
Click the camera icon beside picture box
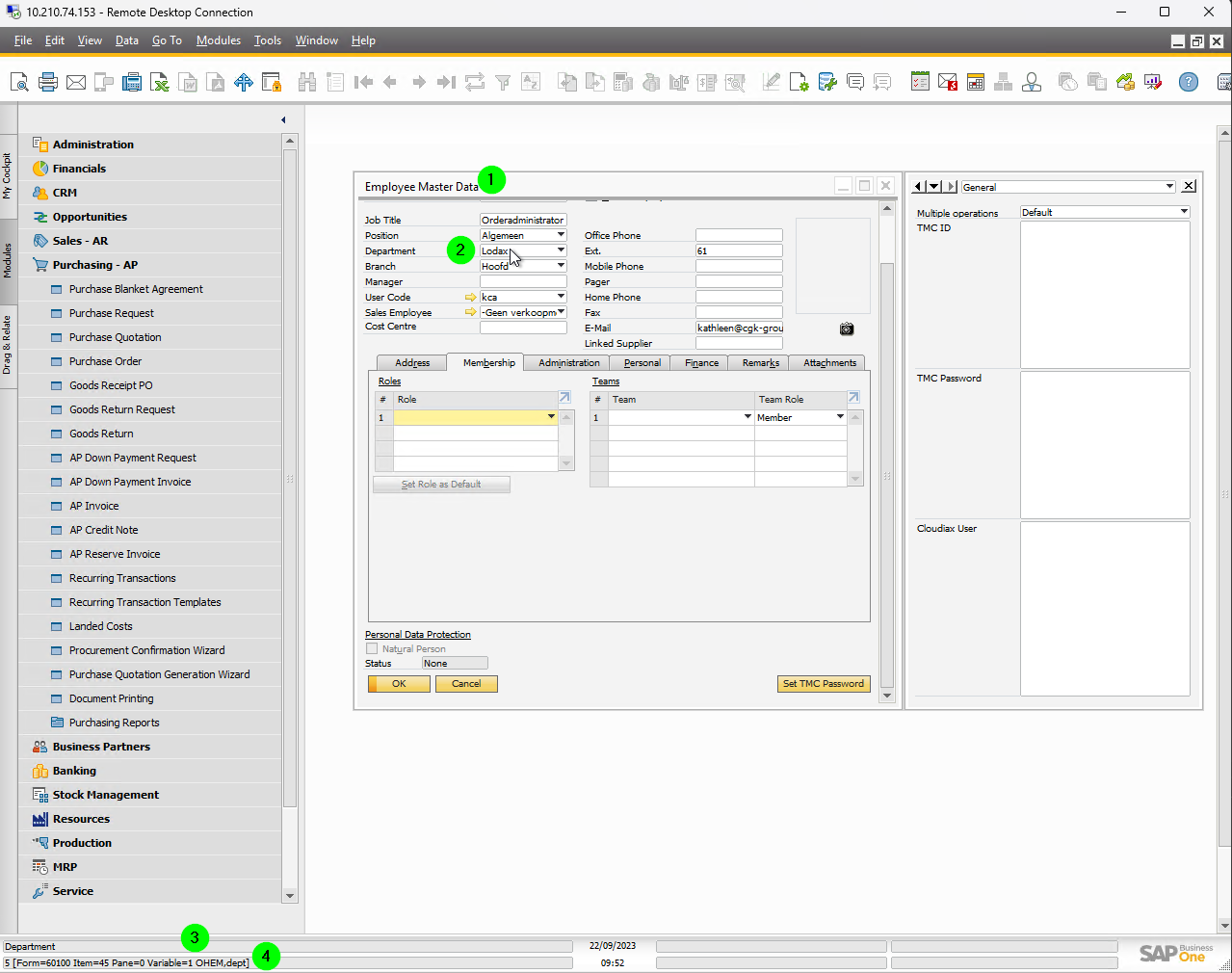(x=847, y=329)
